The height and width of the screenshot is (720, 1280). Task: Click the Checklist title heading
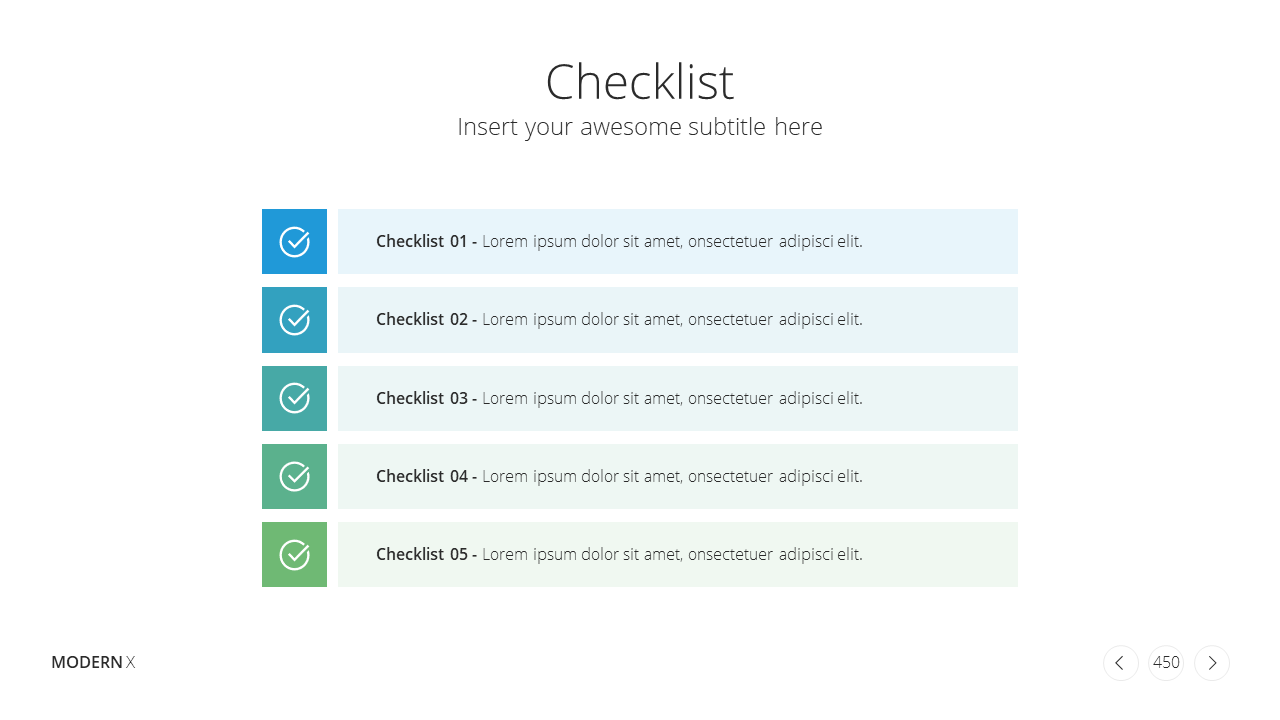click(640, 82)
